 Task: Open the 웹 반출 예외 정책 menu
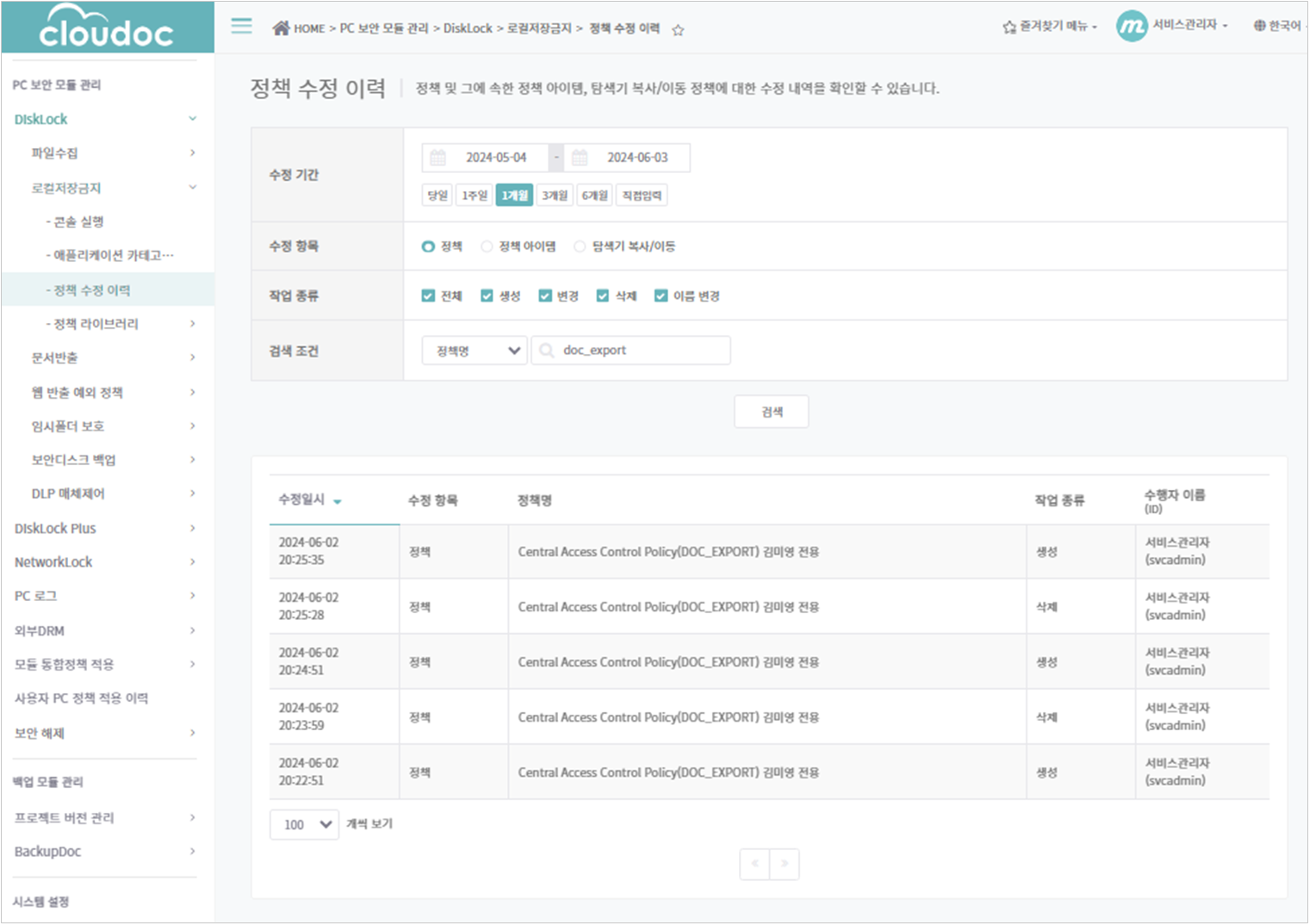tap(78, 392)
